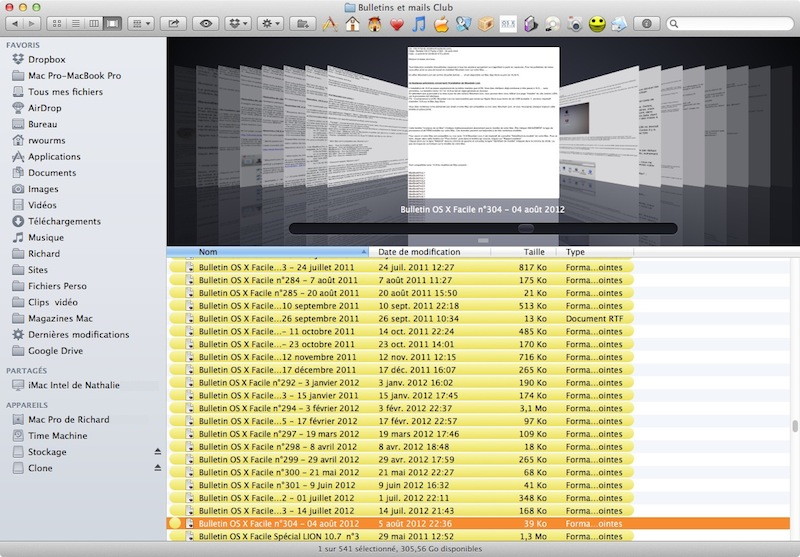Viewport: 800px width, 557px height.
Task: Create a new folder with toolbar button
Action: click(302, 23)
